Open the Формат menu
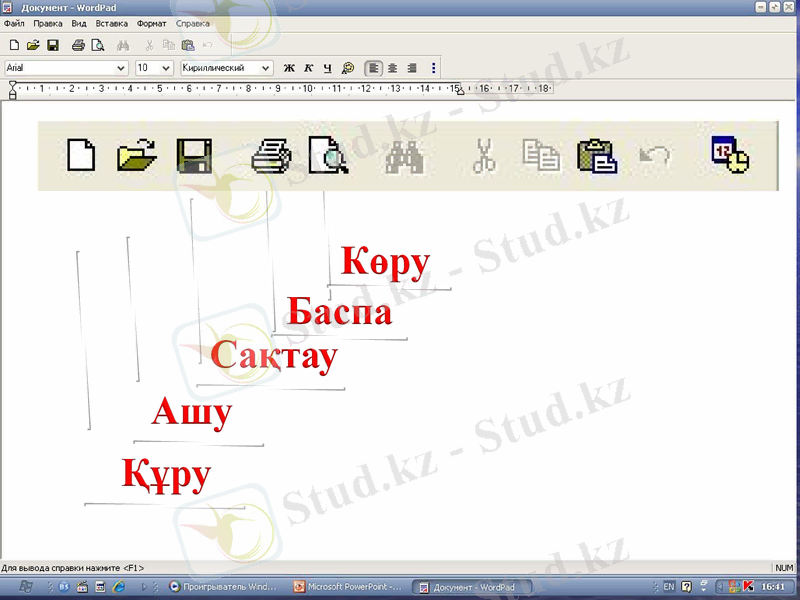 click(151, 22)
